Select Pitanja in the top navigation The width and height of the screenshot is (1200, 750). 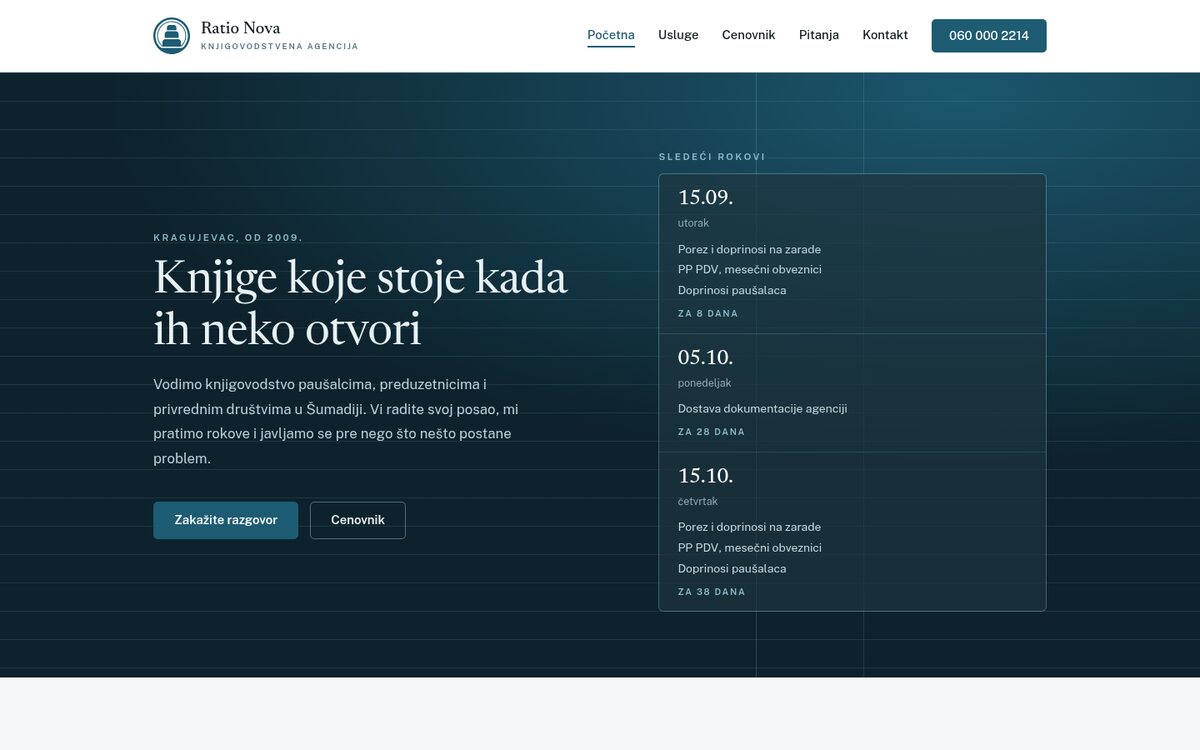[819, 35]
